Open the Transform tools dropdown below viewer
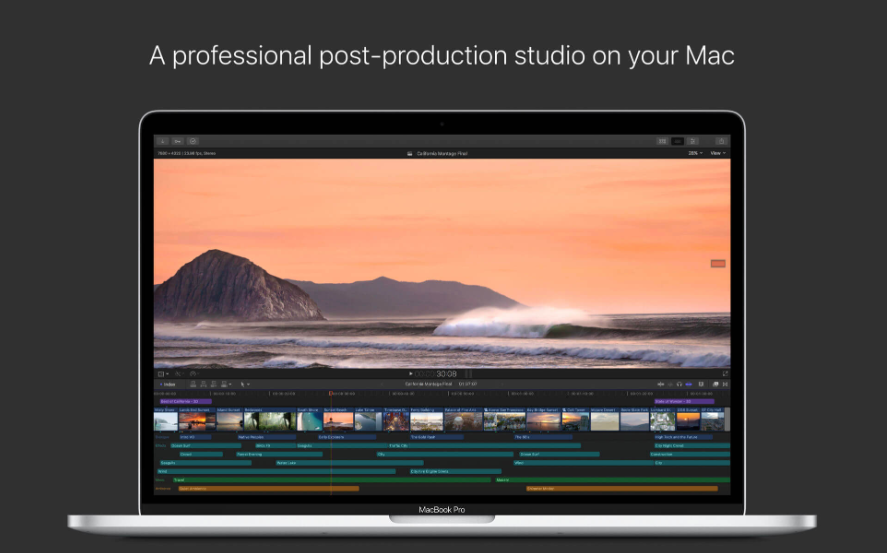 pos(163,374)
